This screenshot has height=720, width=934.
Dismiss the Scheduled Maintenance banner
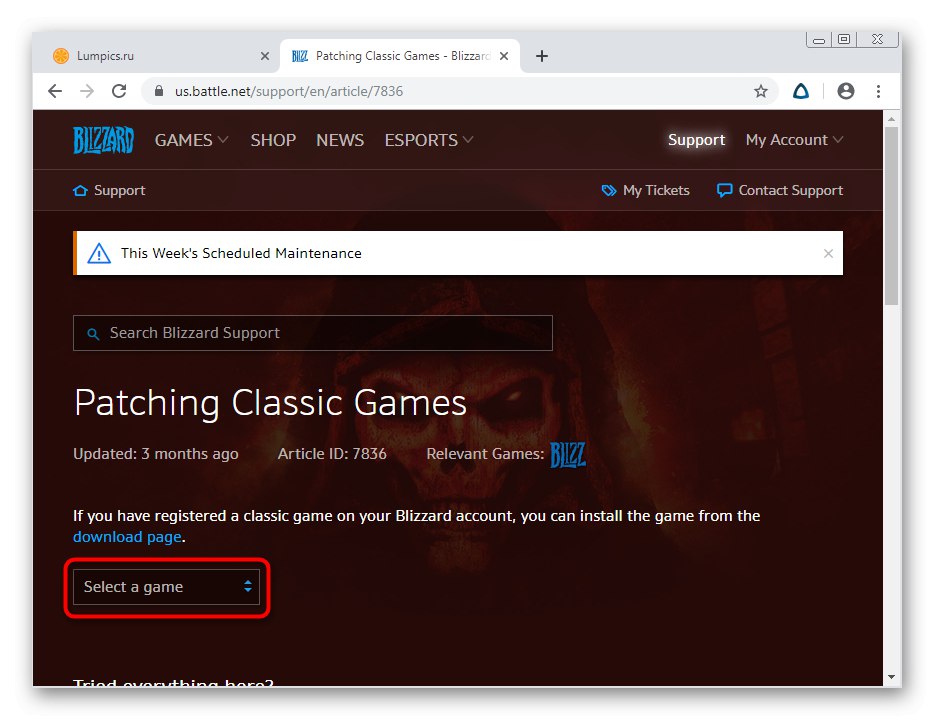828,254
